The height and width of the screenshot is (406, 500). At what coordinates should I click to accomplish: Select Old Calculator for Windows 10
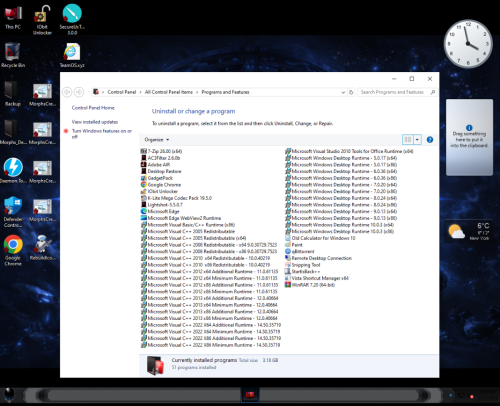point(320,238)
